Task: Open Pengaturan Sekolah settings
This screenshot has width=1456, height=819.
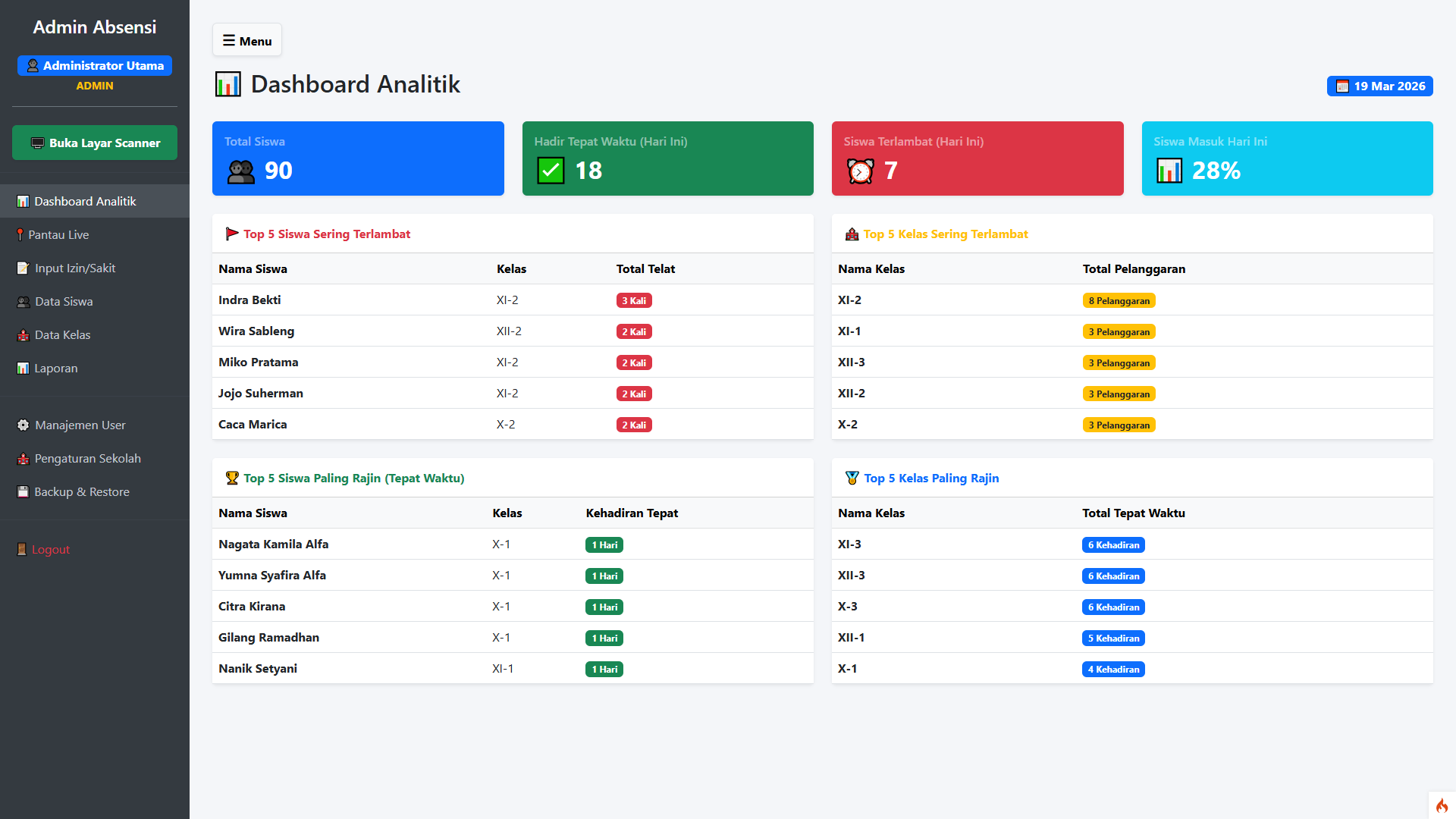Action: click(x=87, y=459)
